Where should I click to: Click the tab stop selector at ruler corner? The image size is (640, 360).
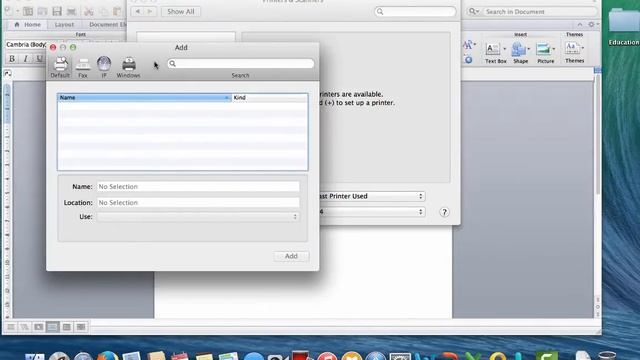[7, 73]
